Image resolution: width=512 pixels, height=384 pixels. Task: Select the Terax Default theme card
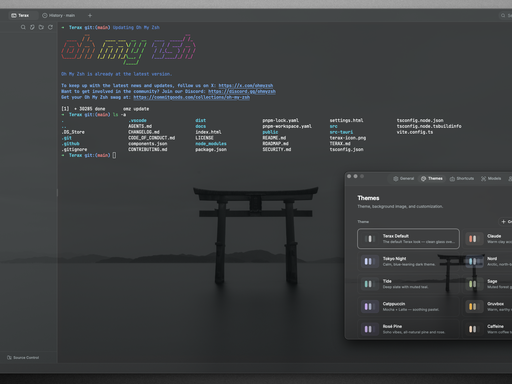[x=408, y=239]
